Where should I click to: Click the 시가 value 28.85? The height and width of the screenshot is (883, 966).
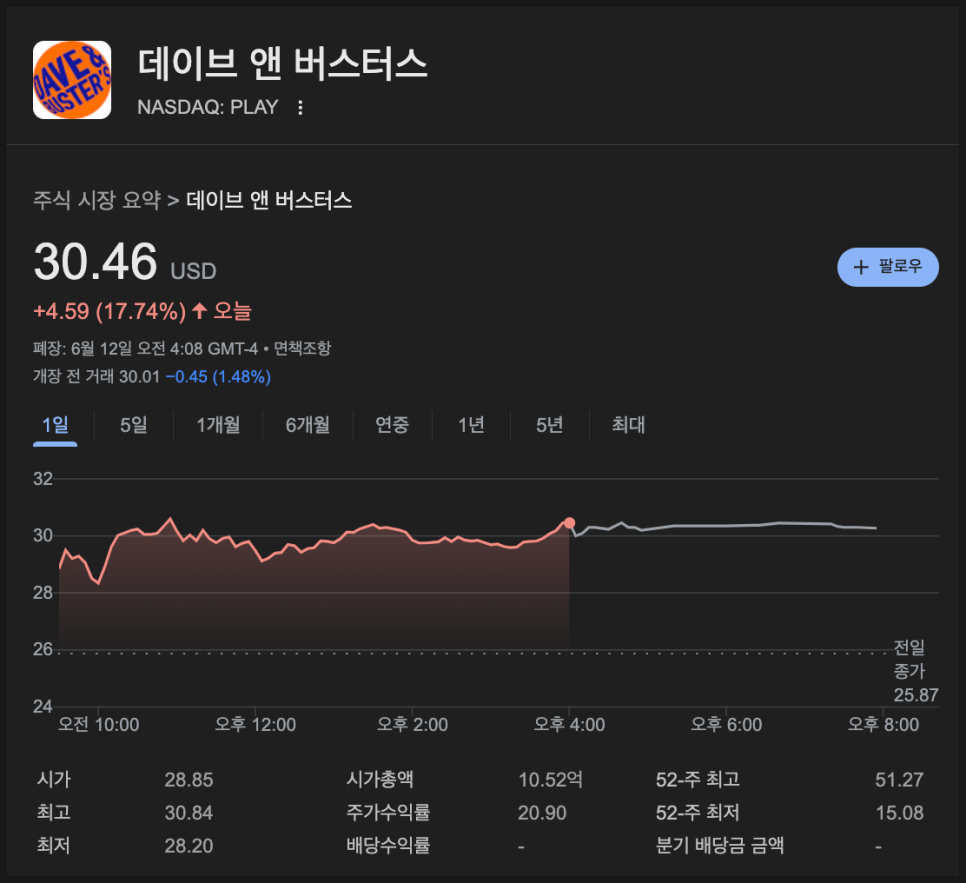pos(189,780)
